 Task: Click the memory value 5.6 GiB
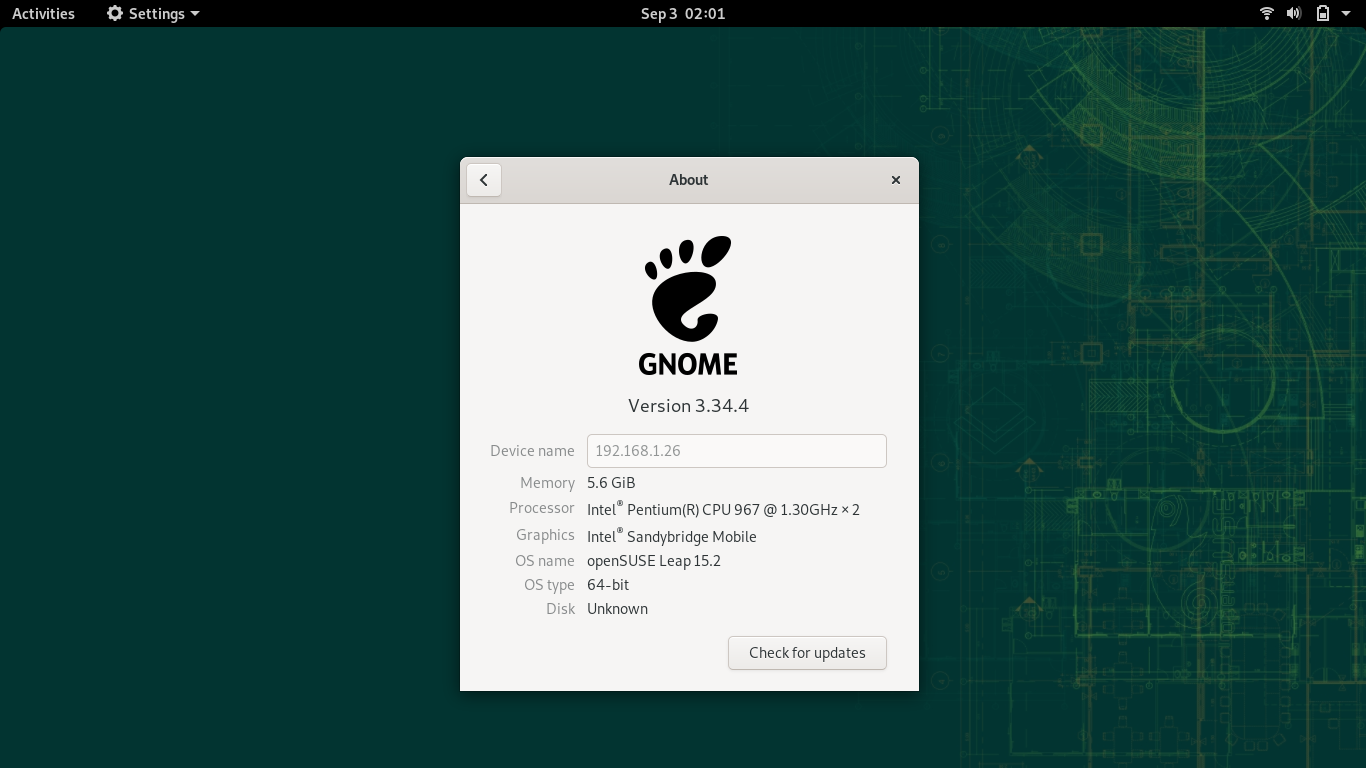click(x=611, y=483)
